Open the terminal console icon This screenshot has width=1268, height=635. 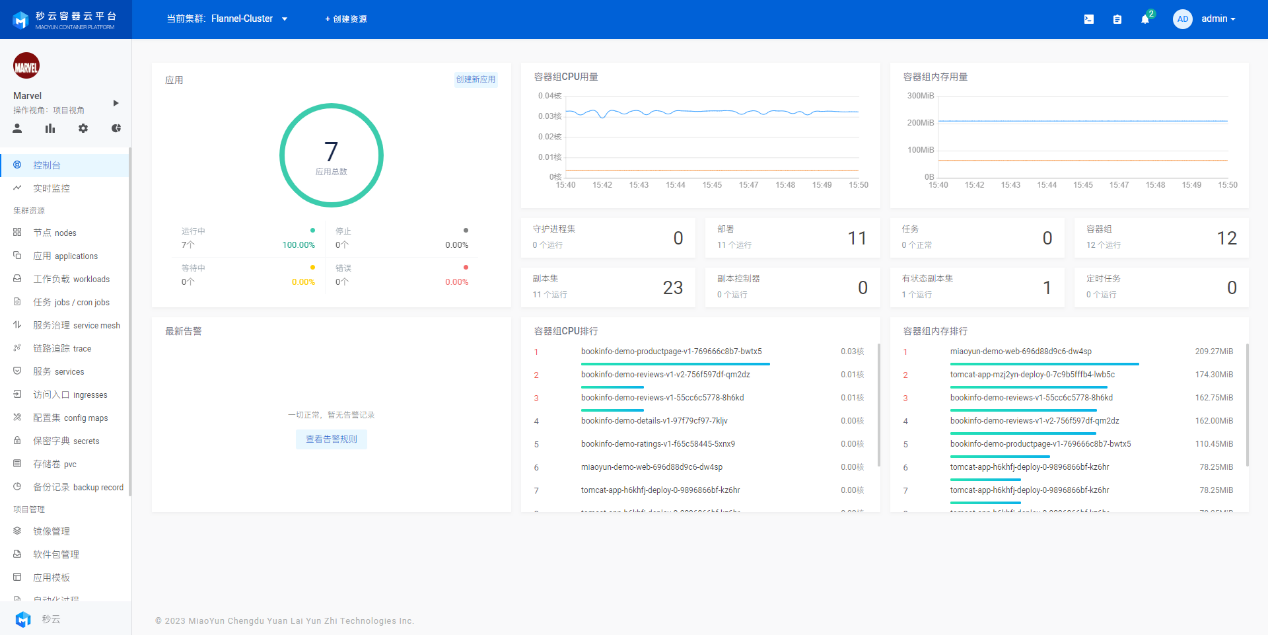1089,19
